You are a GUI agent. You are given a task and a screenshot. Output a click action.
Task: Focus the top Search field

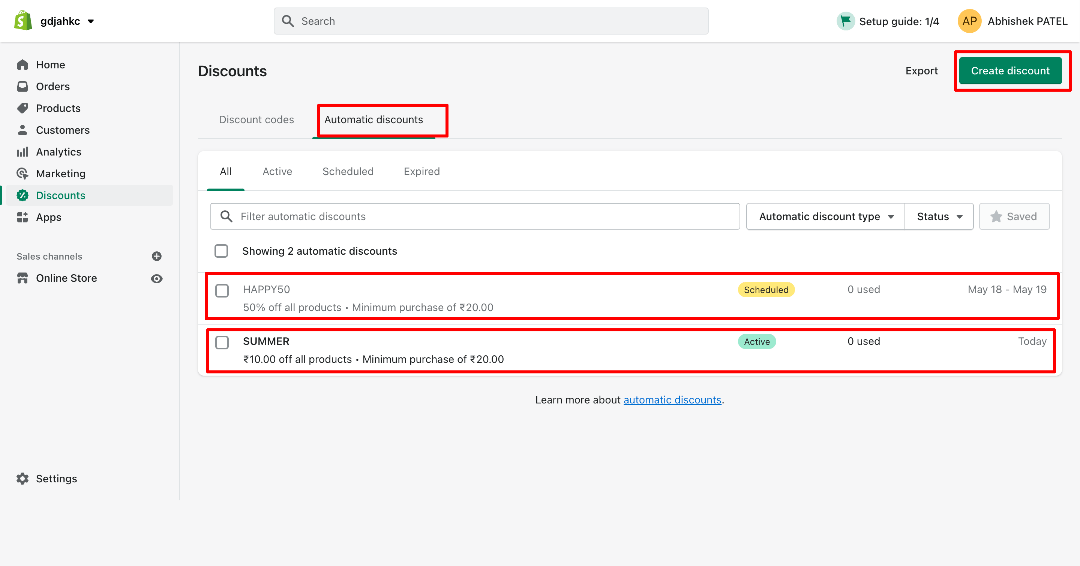pos(491,21)
